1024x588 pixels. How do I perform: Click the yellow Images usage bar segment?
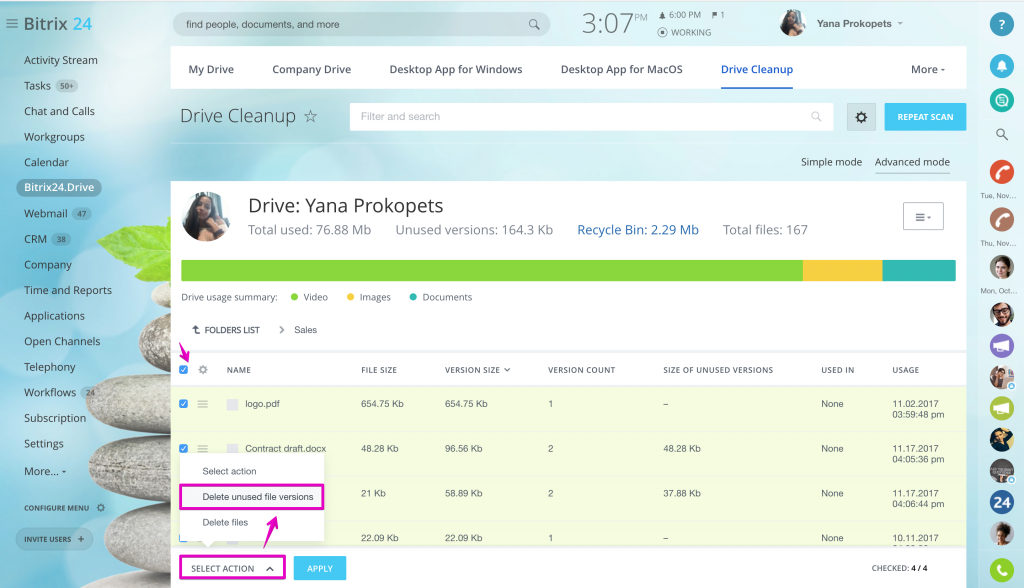coord(842,270)
